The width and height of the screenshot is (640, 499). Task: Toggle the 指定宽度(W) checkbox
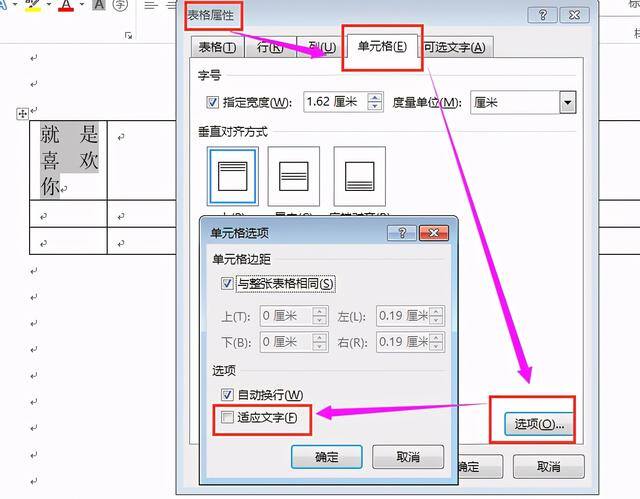[213, 102]
